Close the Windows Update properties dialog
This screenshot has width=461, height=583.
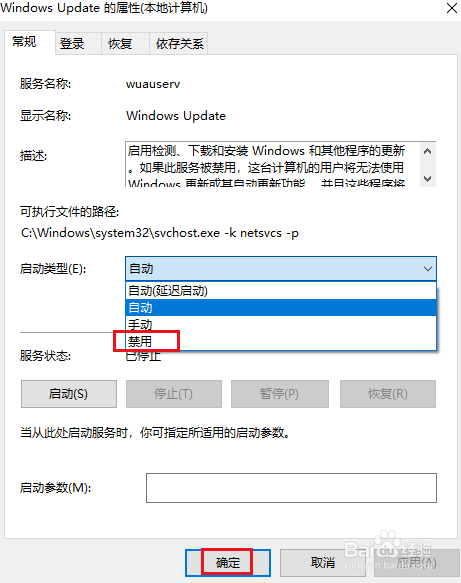pyautogui.click(x=452, y=8)
